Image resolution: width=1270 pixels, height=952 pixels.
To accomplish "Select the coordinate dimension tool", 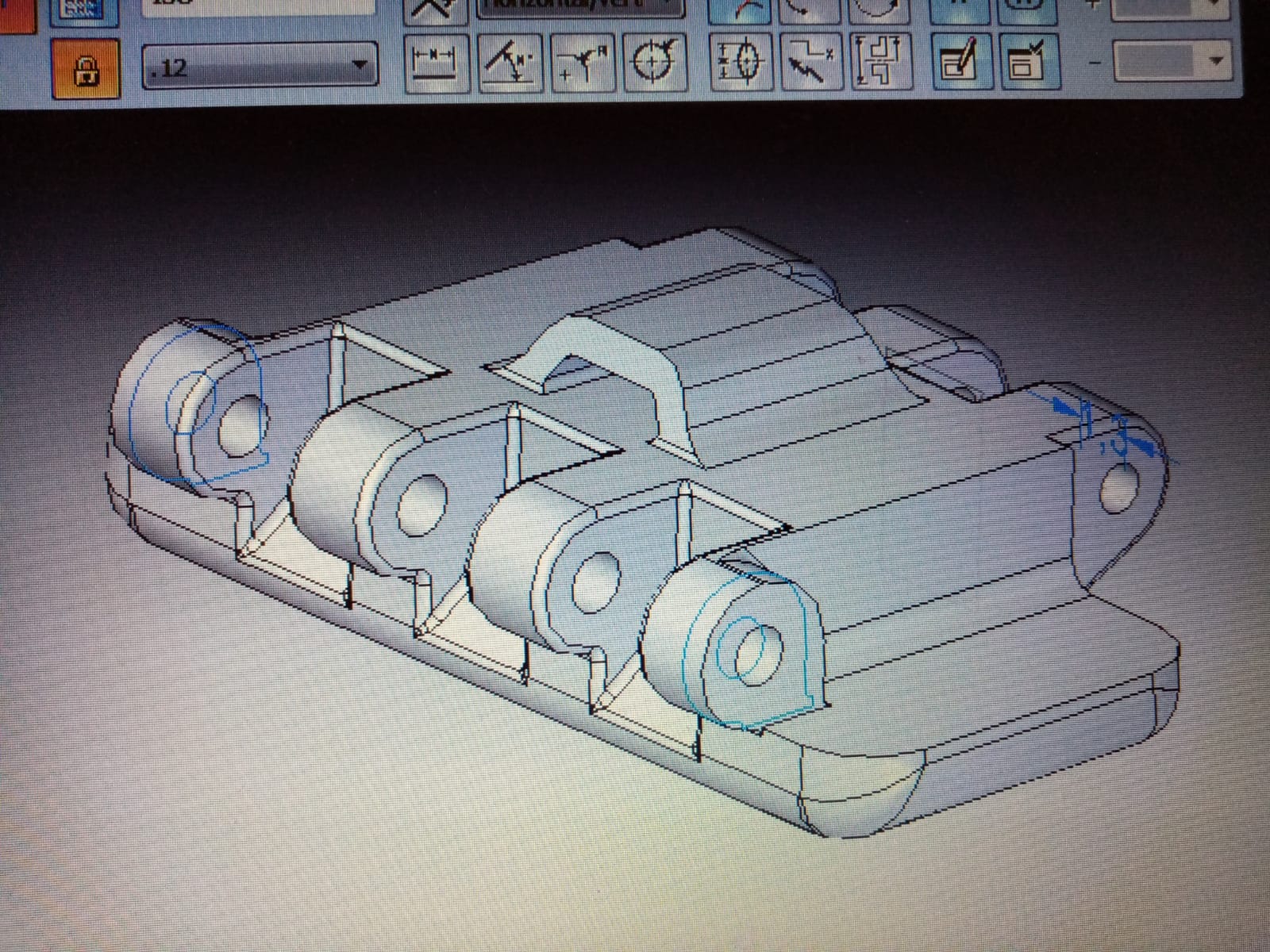I will [x=582, y=64].
